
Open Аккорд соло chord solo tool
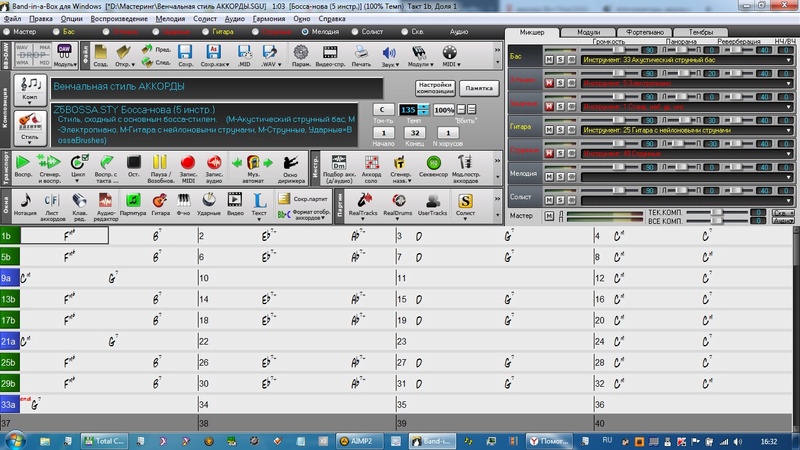(371, 163)
